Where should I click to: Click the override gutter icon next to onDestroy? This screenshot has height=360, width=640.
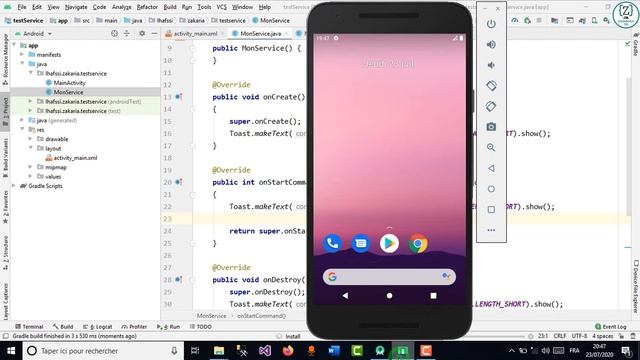178,280
